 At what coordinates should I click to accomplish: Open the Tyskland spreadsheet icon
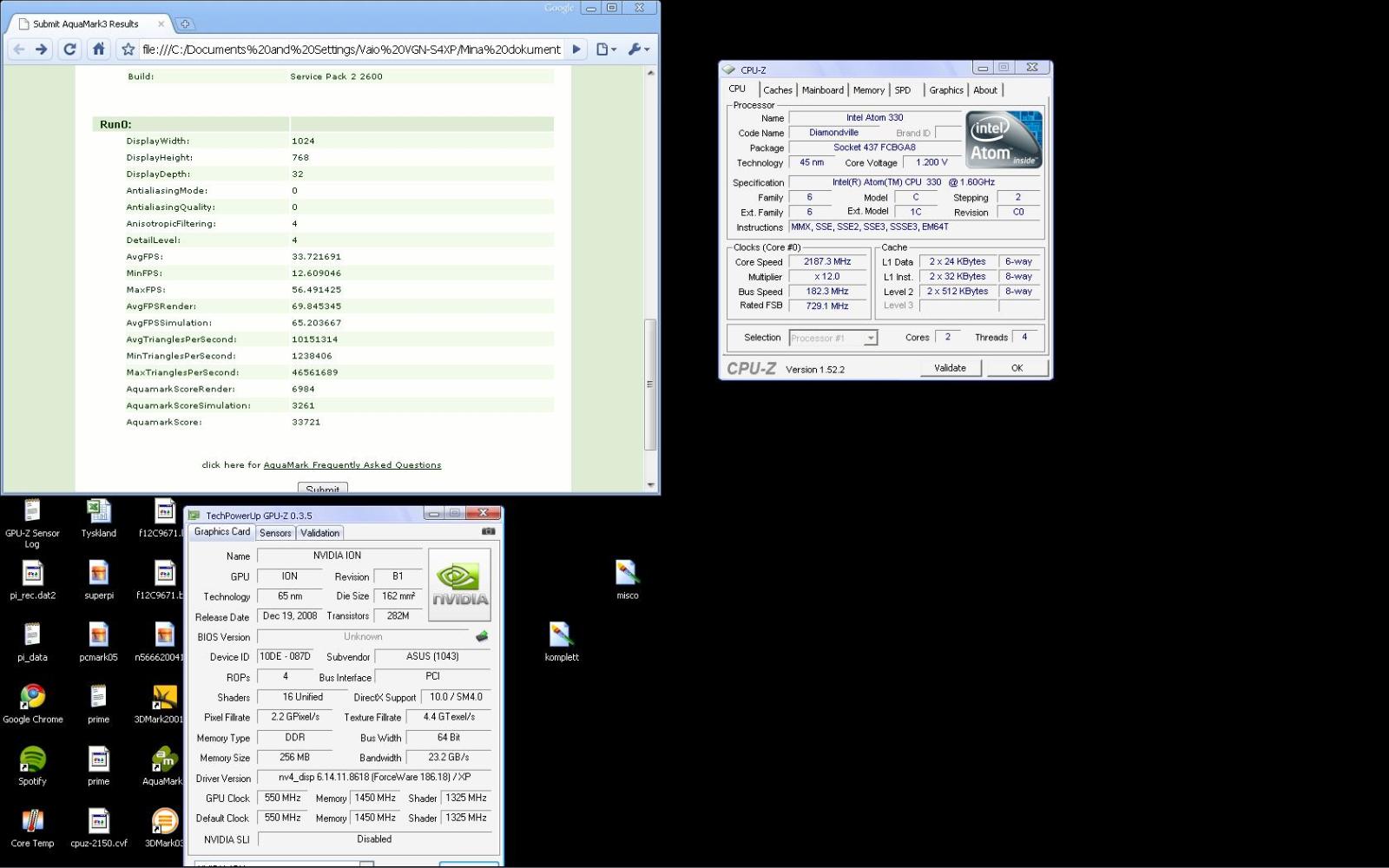coord(99,519)
